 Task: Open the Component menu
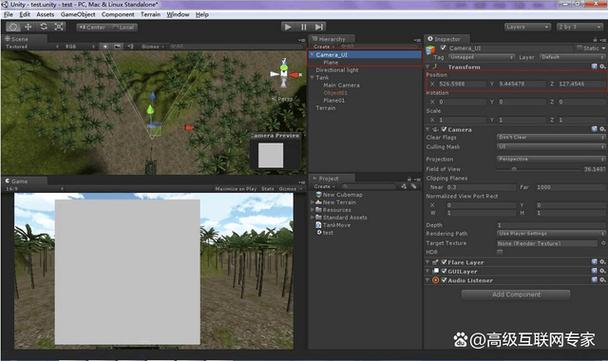(118, 14)
